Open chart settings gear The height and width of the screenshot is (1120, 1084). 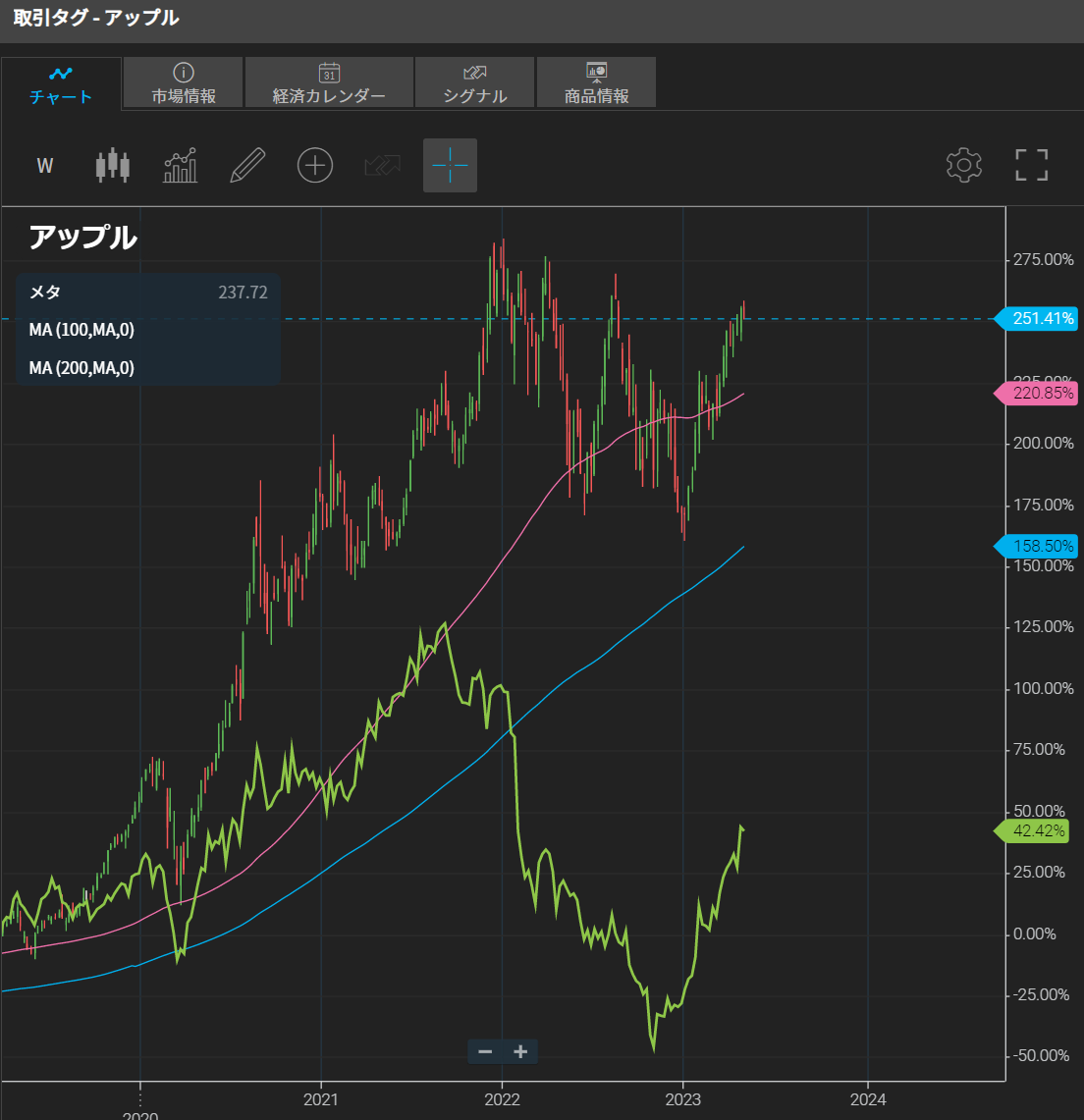pos(963,166)
